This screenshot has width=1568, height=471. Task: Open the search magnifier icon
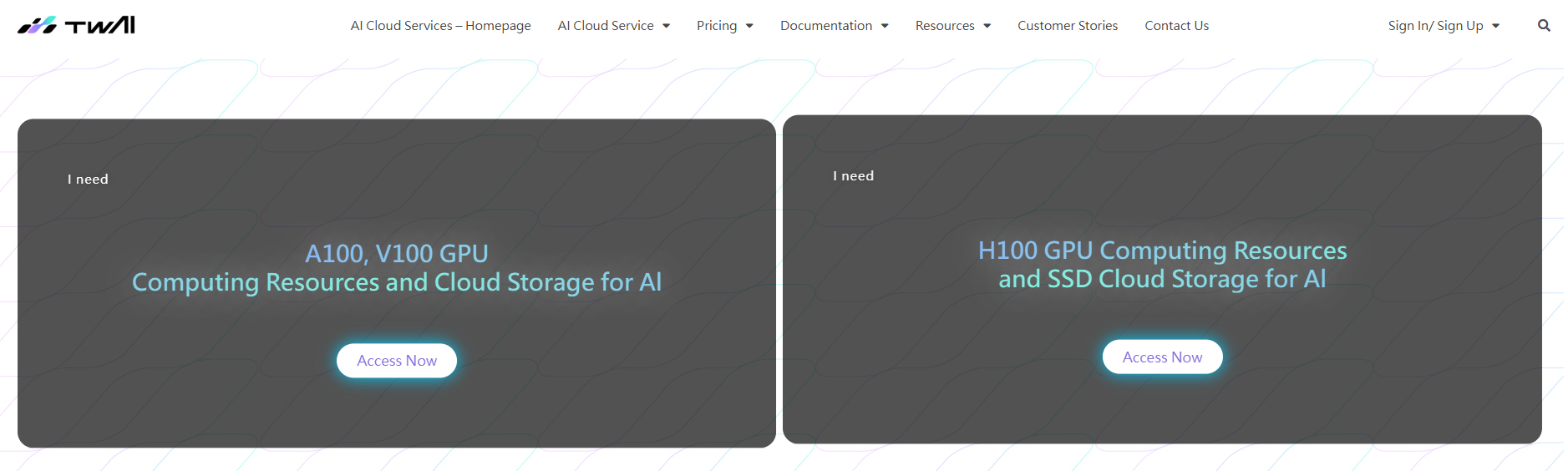pyautogui.click(x=1544, y=26)
